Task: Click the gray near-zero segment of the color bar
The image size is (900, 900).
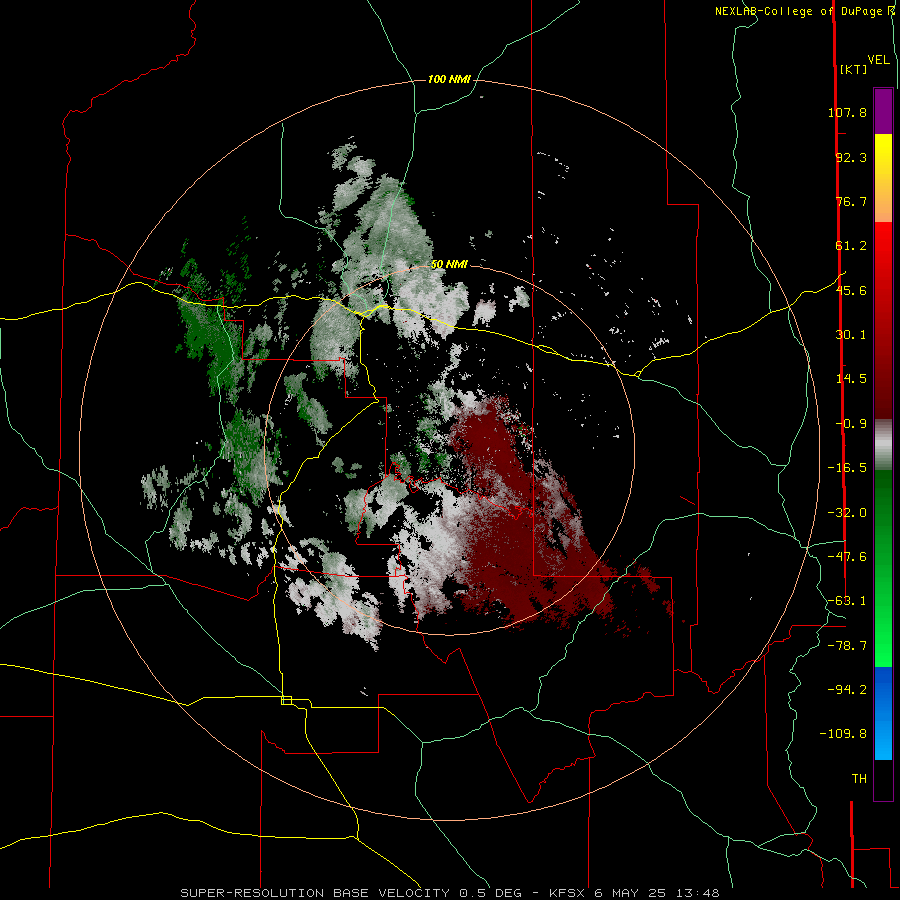Action: (x=883, y=444)
